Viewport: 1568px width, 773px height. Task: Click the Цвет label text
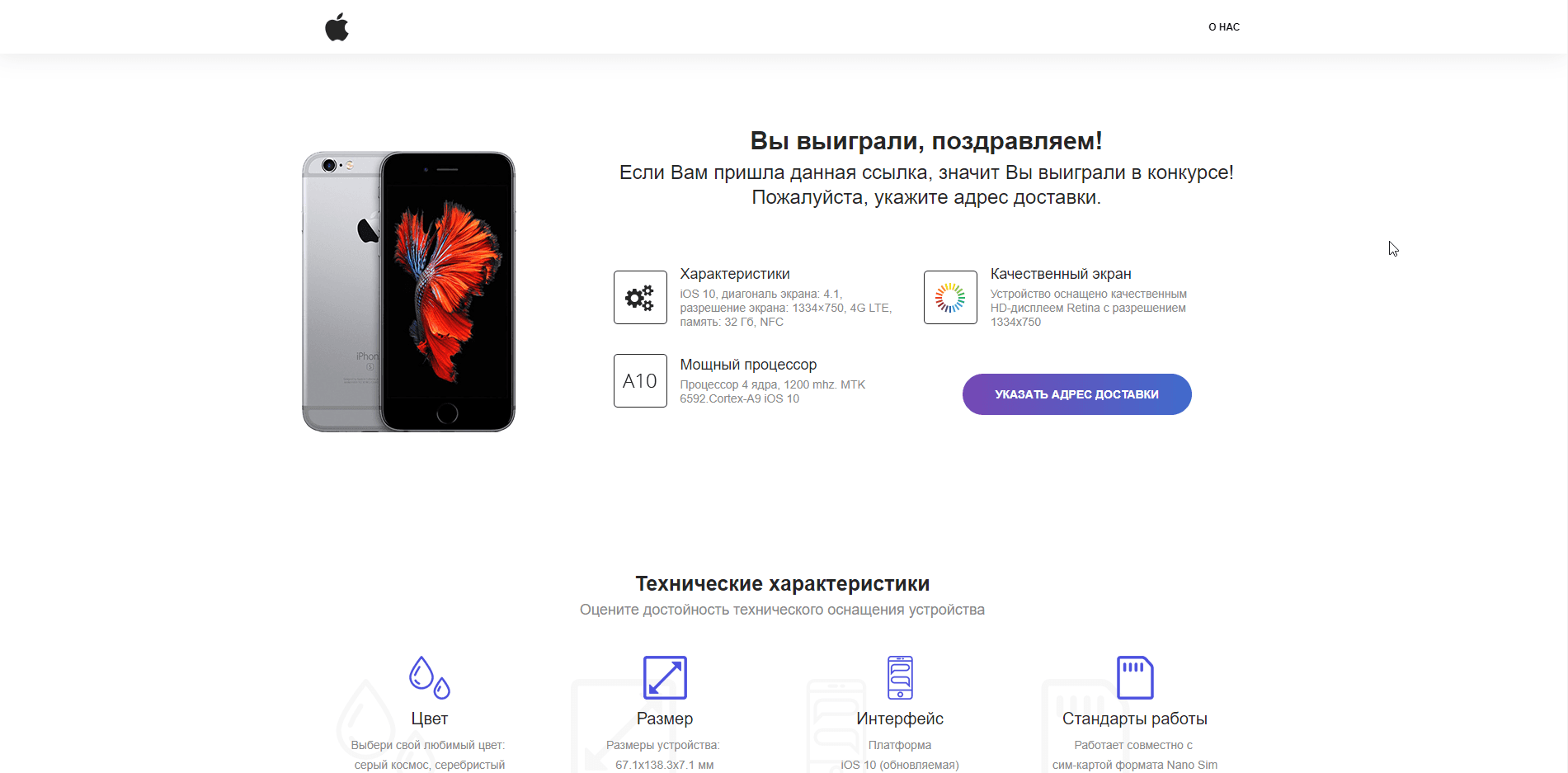point(428,719)
